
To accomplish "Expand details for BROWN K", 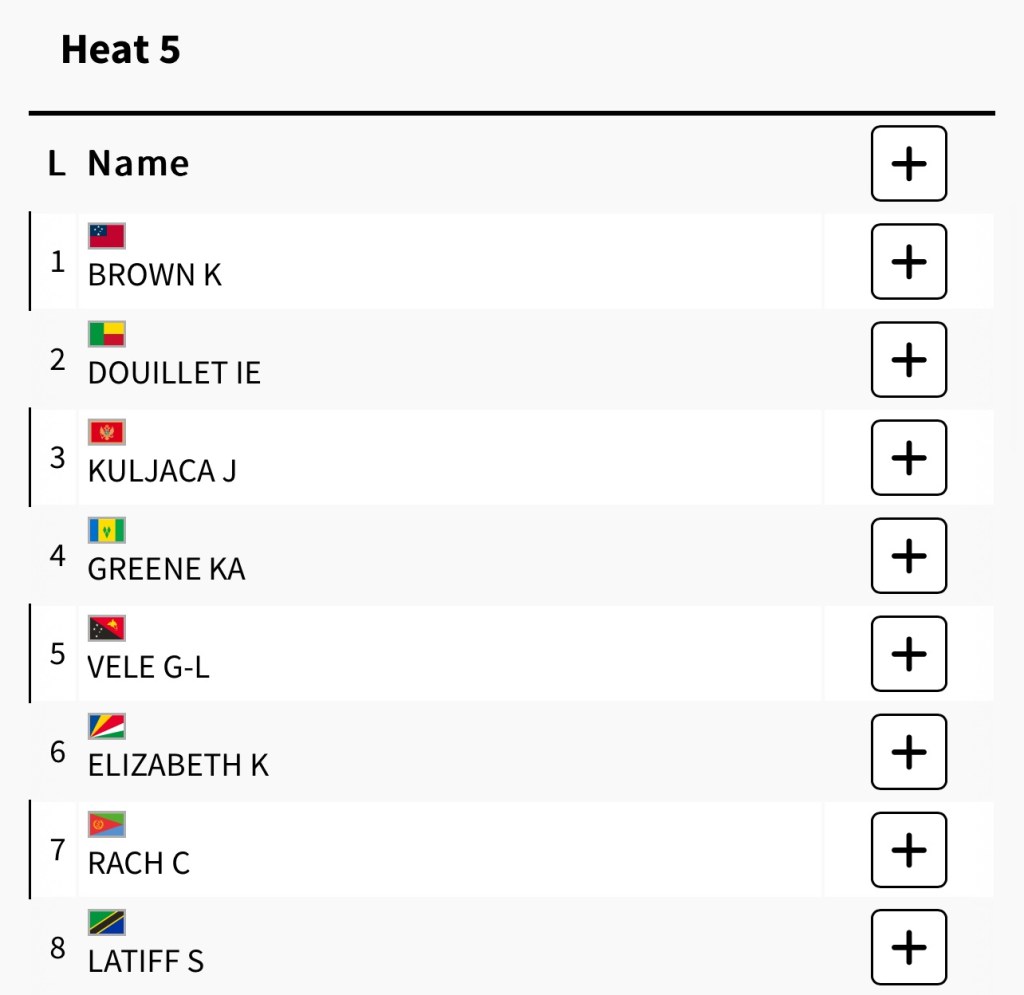I will pyautogui.click(x=908, y=262).
